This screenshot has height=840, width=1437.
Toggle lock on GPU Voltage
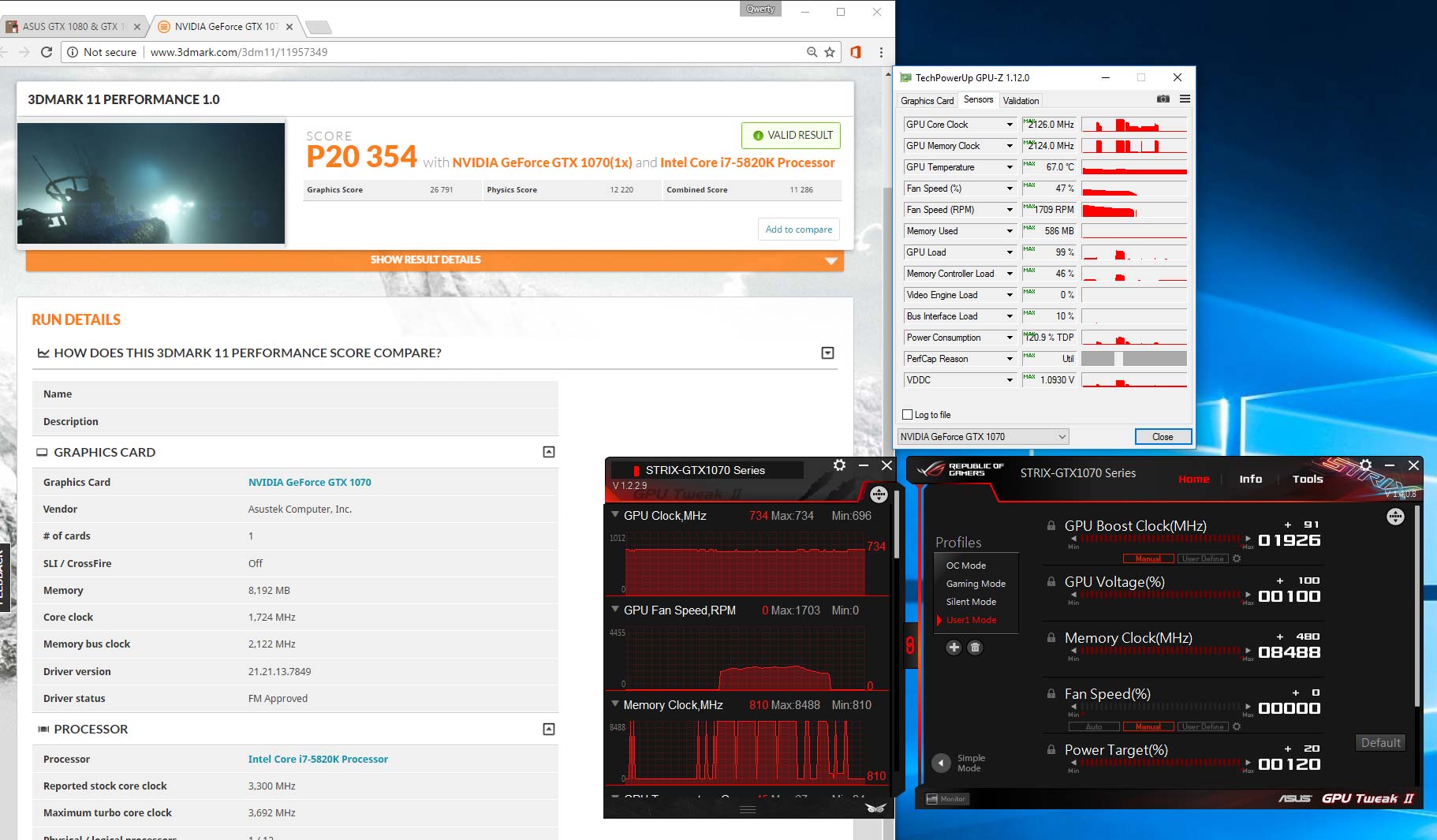(x=1051, y=581)
